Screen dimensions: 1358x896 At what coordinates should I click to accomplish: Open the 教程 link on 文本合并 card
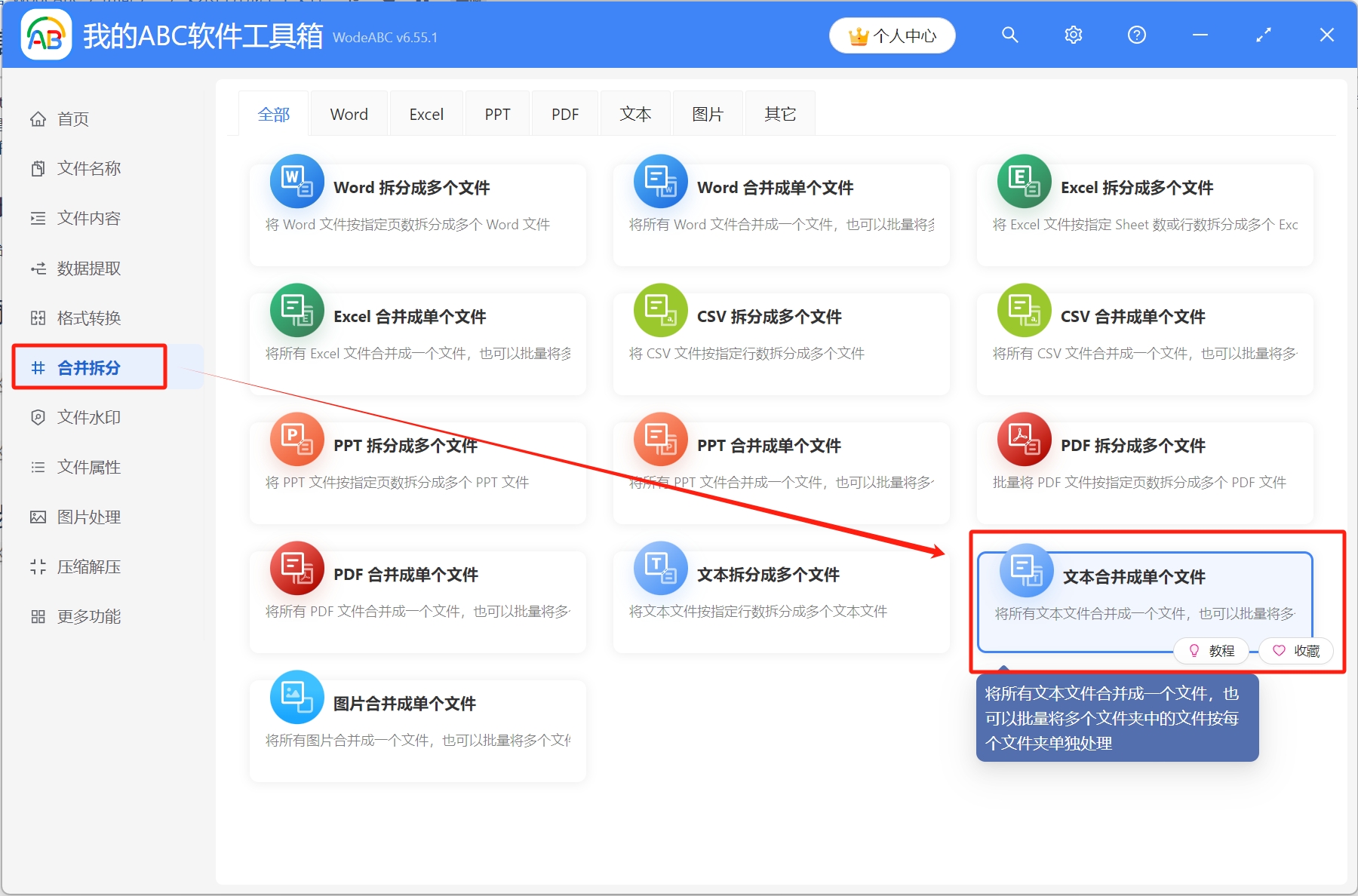pyautogui.click(x=1211, y=650)
